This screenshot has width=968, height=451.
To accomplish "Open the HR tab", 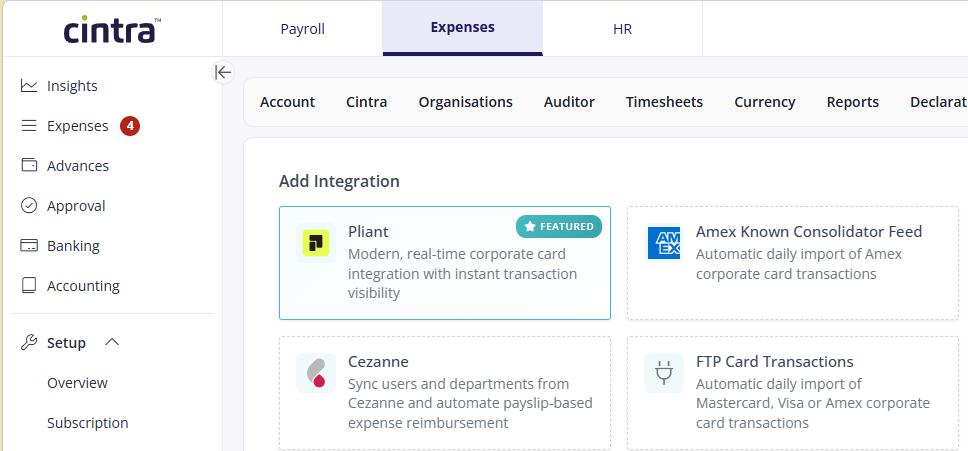I will click(622, 29).
